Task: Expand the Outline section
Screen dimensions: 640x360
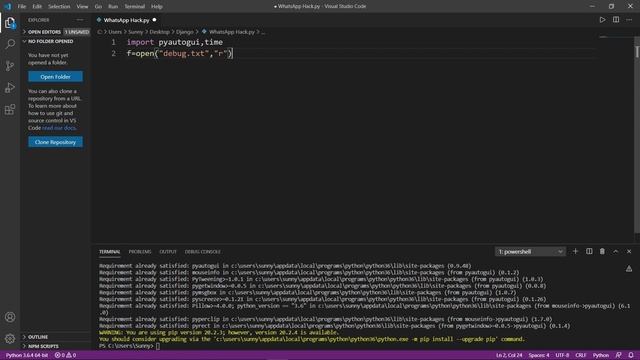Action: pos(55,337)
